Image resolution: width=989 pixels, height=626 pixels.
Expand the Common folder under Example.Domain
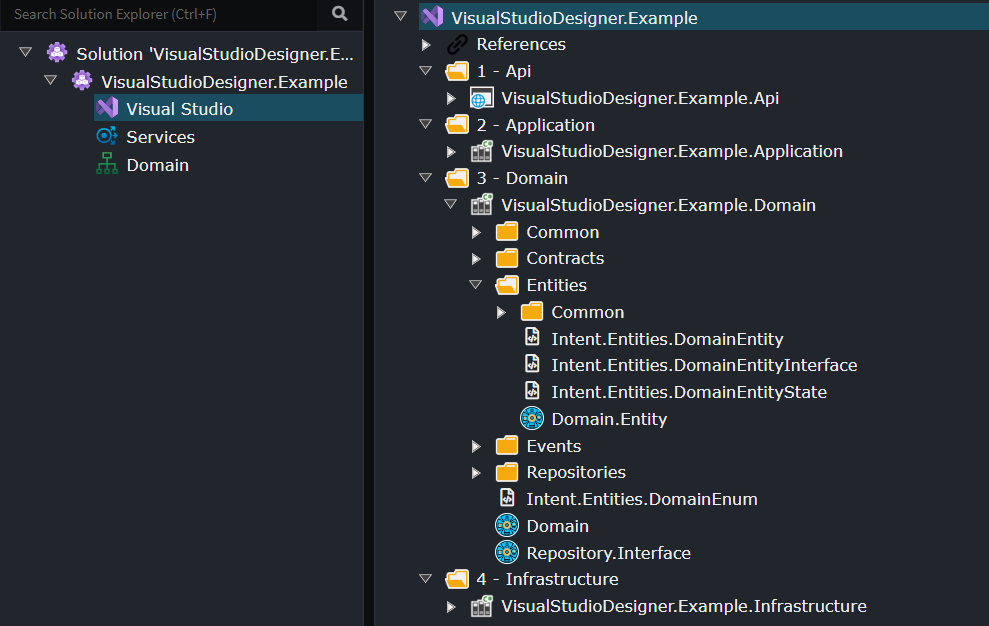[x=476, y=233]
